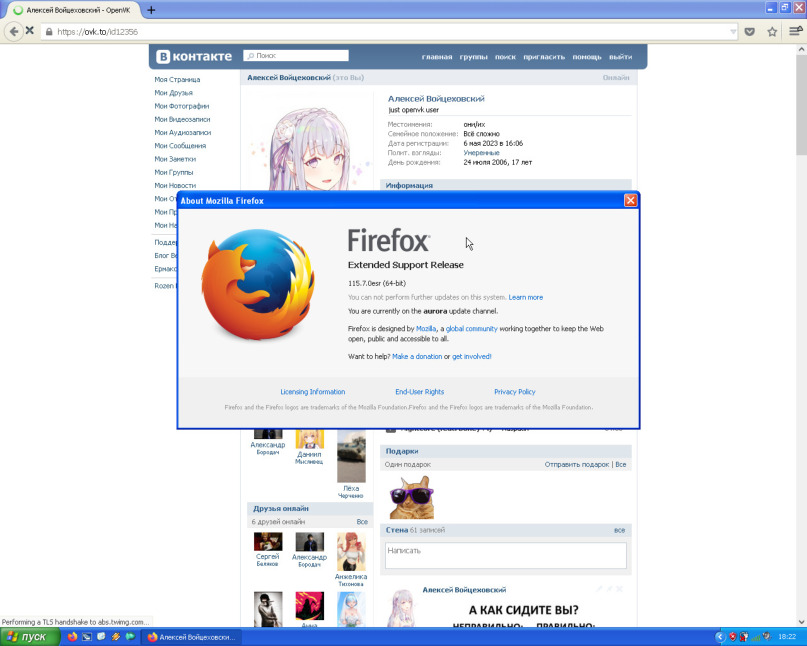Click the Firefox icon in quick launch

click(x=72, y=637)
